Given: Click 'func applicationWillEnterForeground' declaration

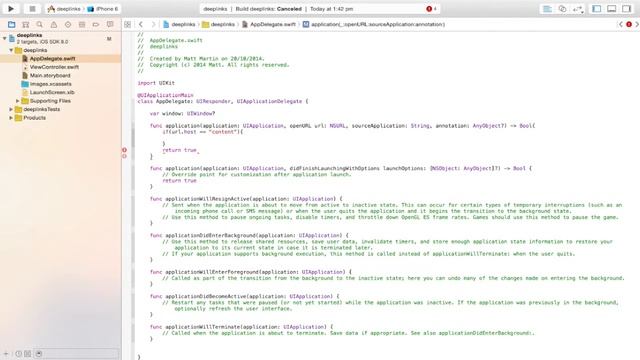Looking at the screenshot, I should point(251,272).
